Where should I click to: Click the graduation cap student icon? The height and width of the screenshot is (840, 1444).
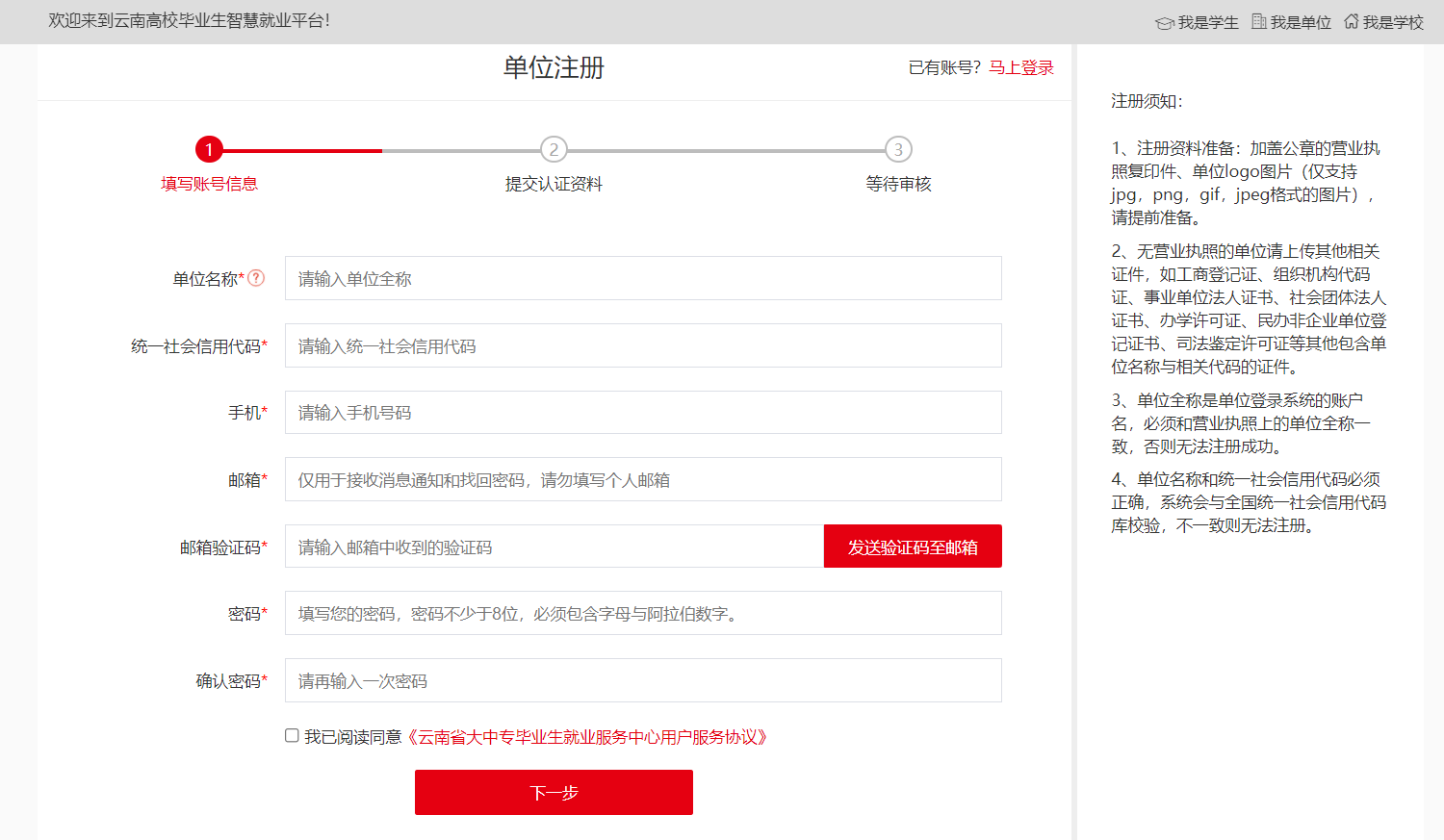tap(1164, 23)
